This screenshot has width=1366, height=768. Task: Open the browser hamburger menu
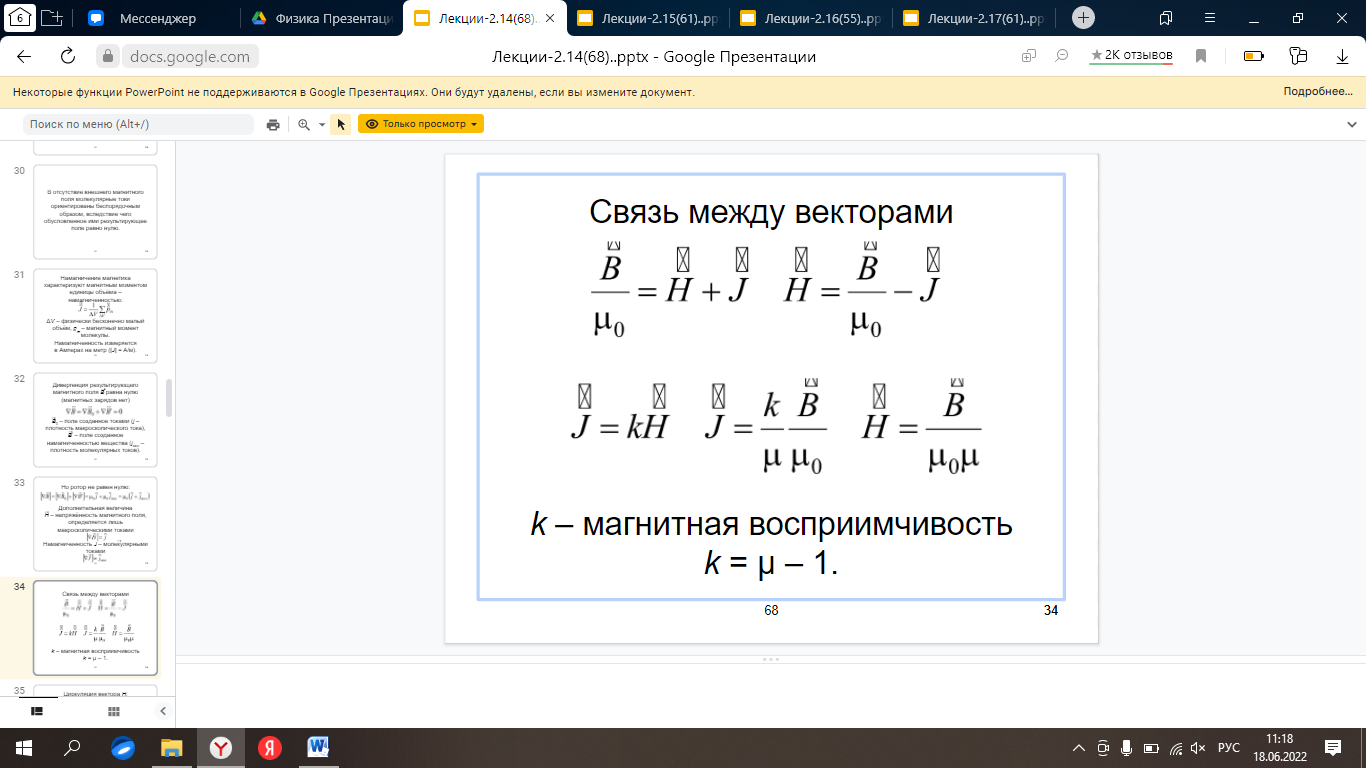tap(1209, 18)
